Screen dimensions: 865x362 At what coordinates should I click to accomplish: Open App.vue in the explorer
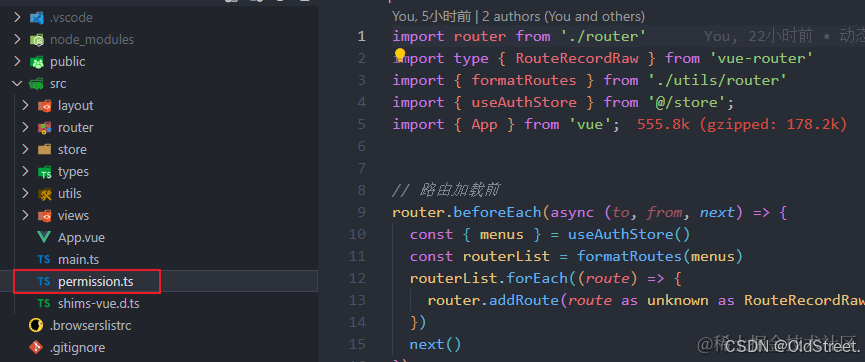(x=81, y=238)
